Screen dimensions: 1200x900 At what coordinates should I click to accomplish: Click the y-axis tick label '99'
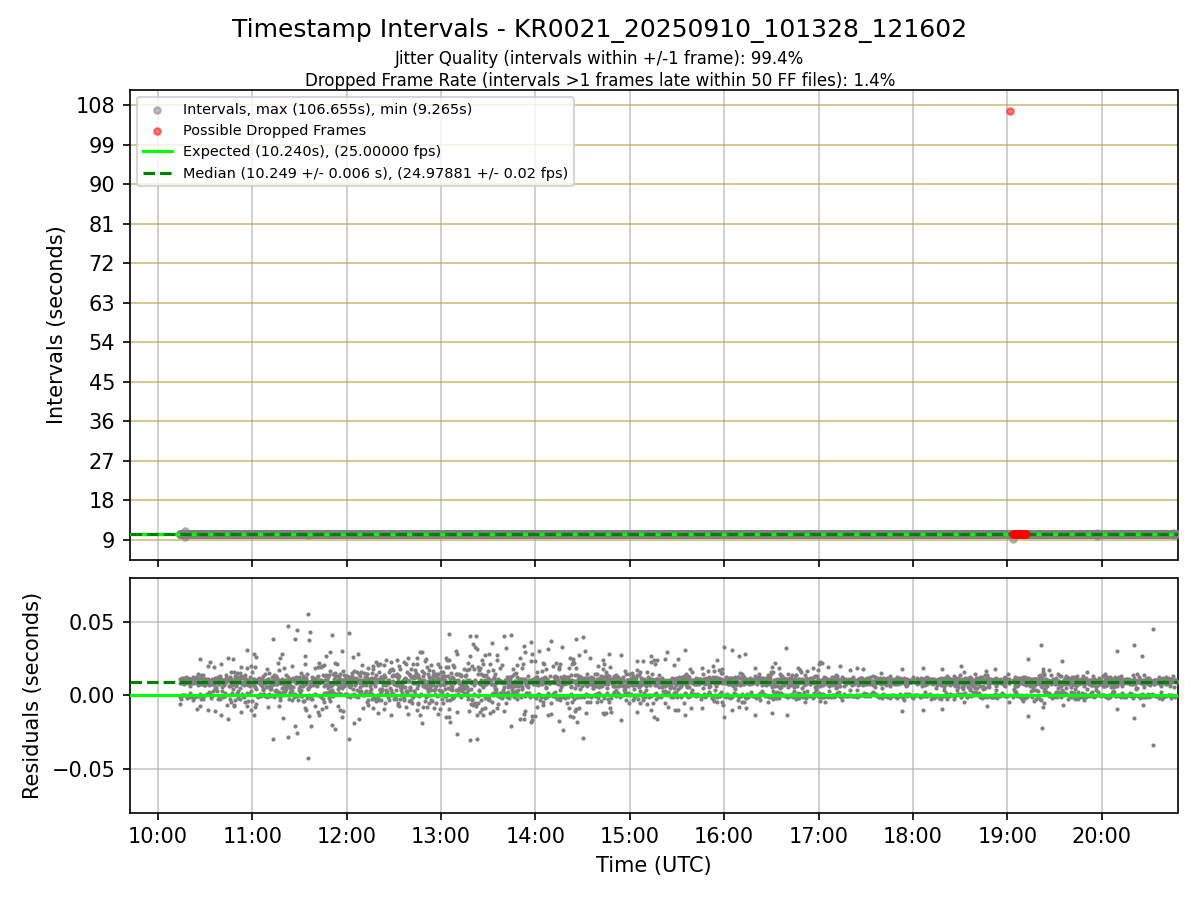(x=102, y=145)
